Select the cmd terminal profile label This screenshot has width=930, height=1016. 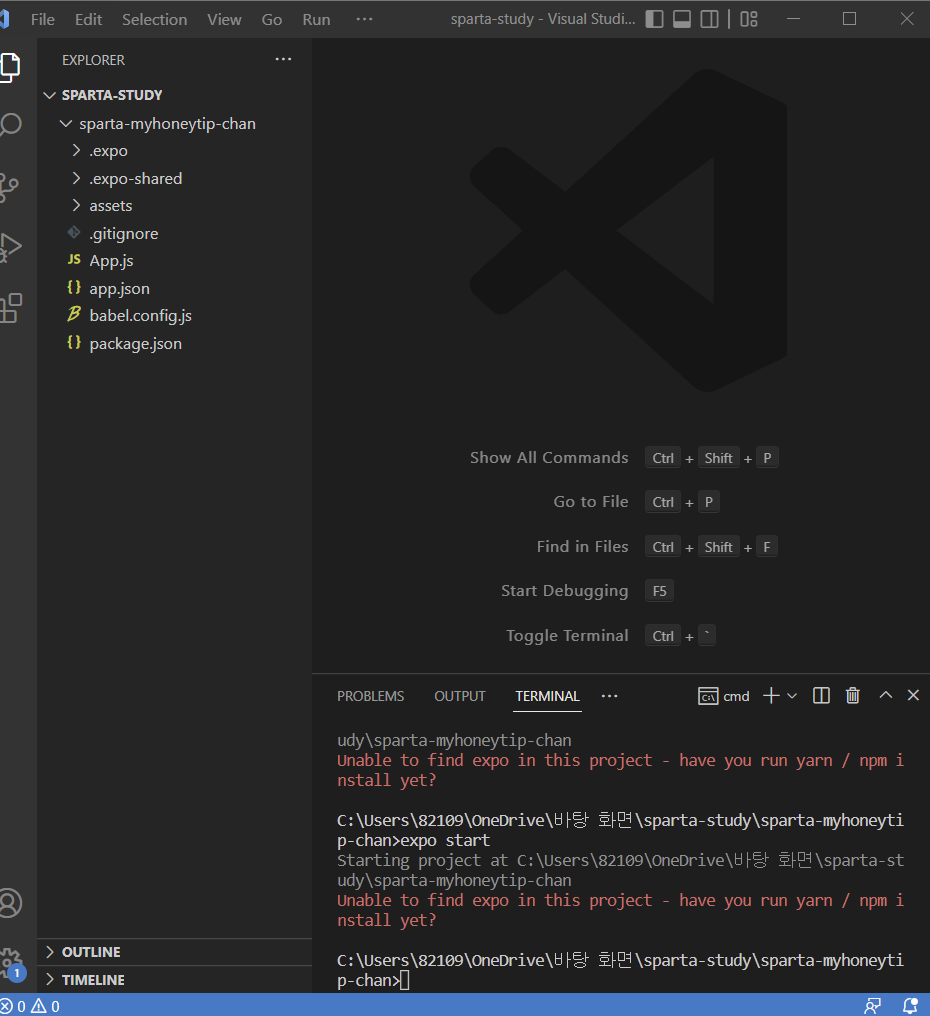click(x=724, y=696)
